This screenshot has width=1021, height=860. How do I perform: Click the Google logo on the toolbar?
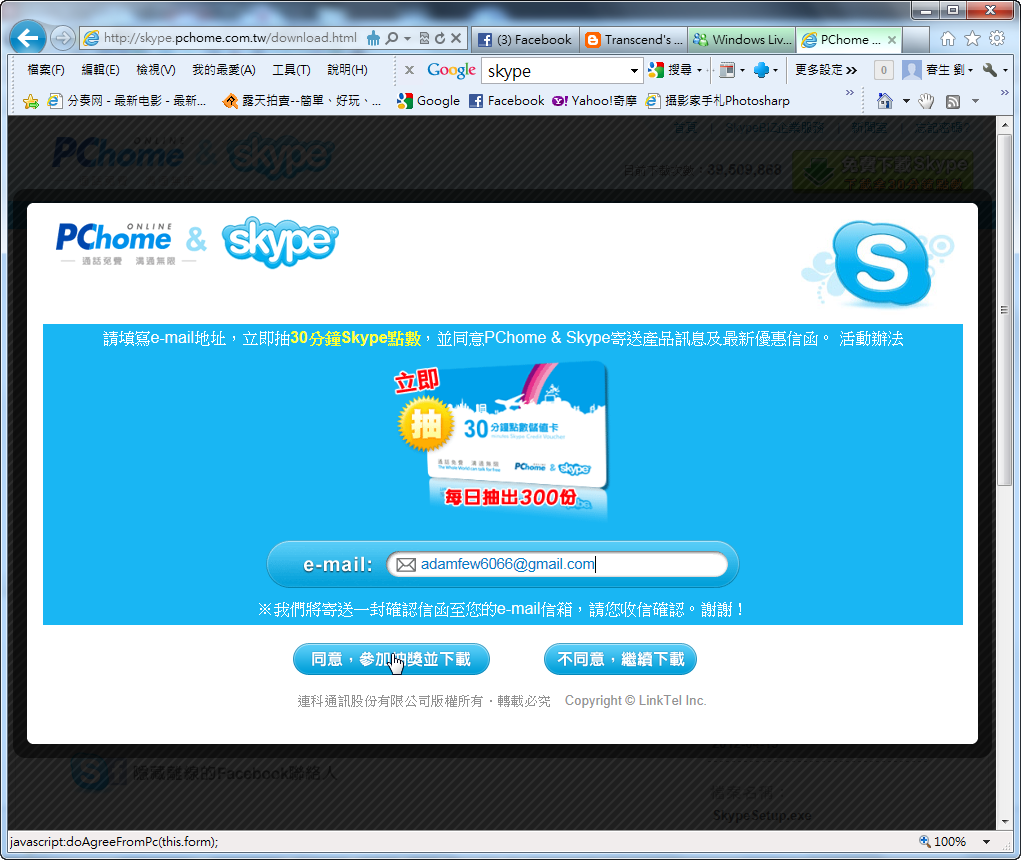451,70
